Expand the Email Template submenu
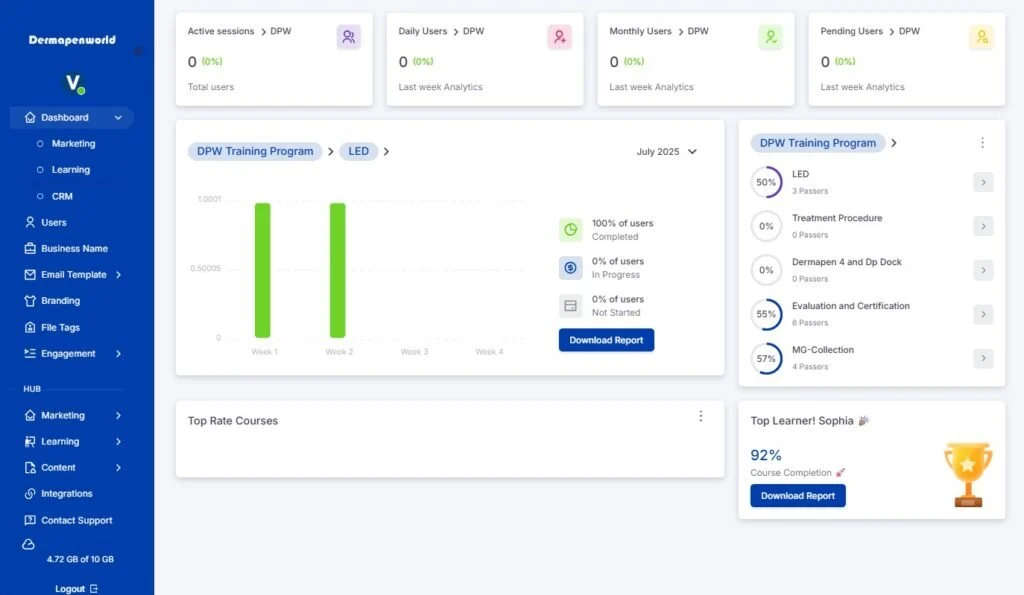This screenshot has width=1024, height=595. (118, 275)
